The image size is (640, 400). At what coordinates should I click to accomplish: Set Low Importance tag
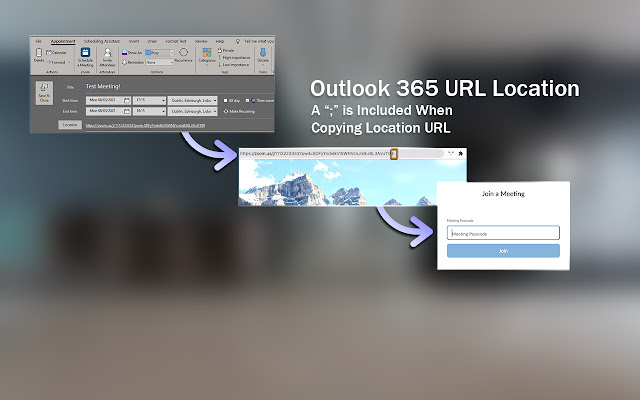tap(233, 64)
